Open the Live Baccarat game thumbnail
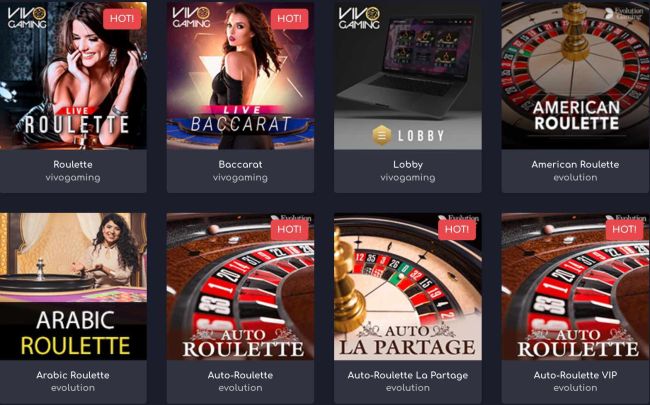Image resolution: width=650 pixels, height=405 pixels. tap(240, 75)
